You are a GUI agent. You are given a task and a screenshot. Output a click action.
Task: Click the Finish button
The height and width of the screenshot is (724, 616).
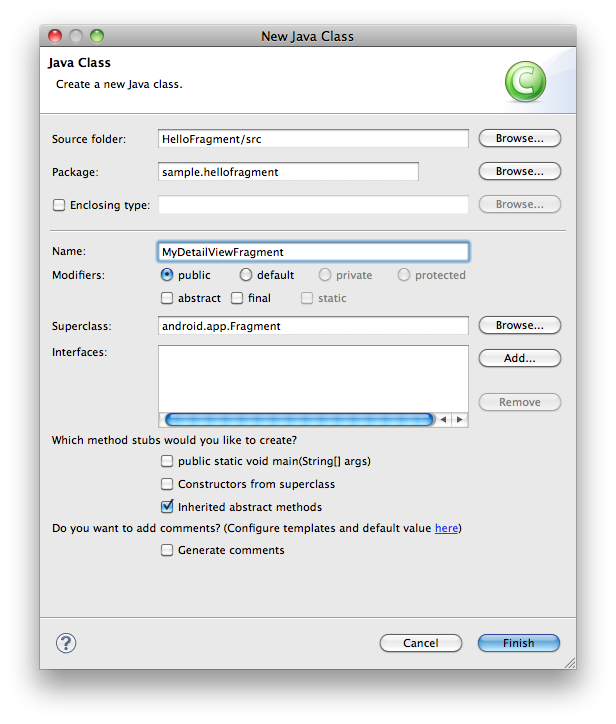pos(519,643)
